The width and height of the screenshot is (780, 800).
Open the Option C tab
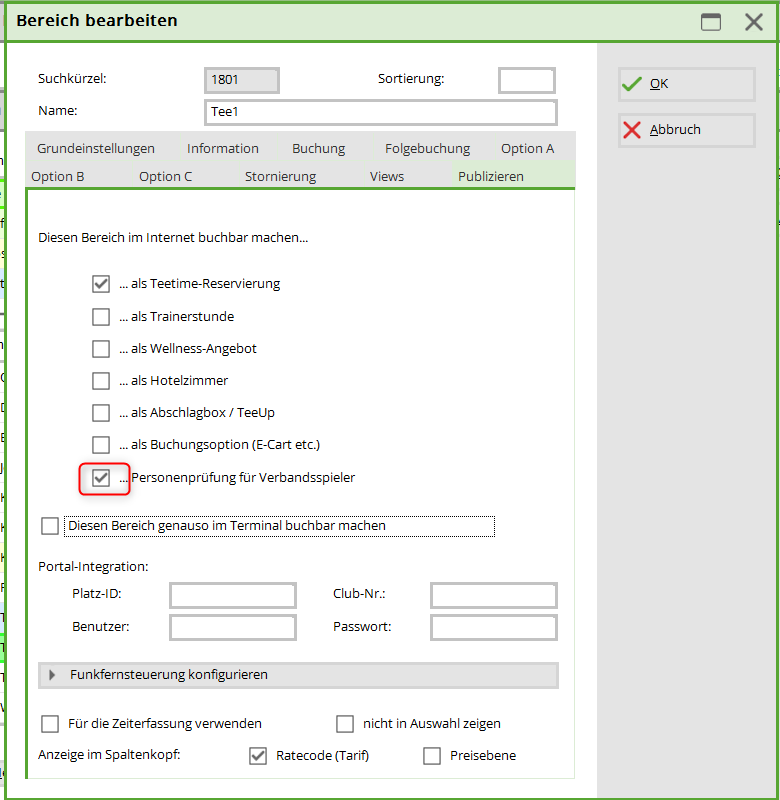[x=166, y=177]
